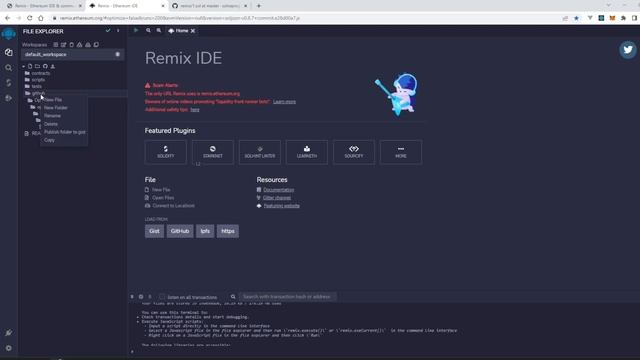
Task: Click the clear terminal icon
Action: click(x=141, y=297)
